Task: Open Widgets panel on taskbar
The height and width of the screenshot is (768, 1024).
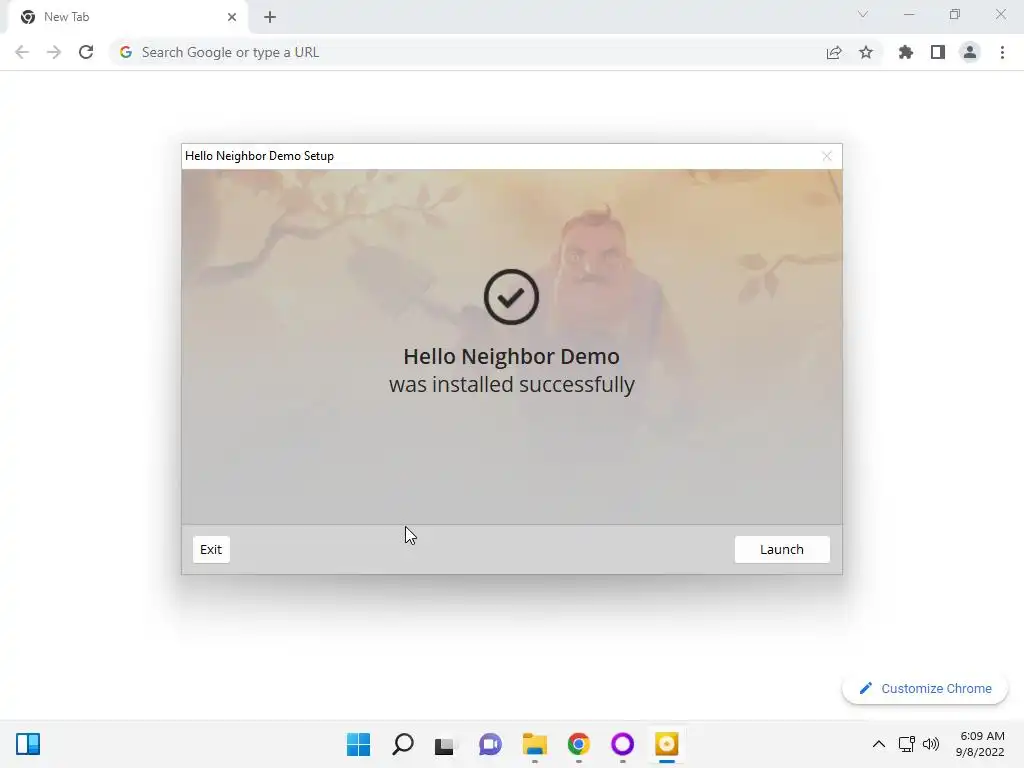Action: click(x=28, y=744)
